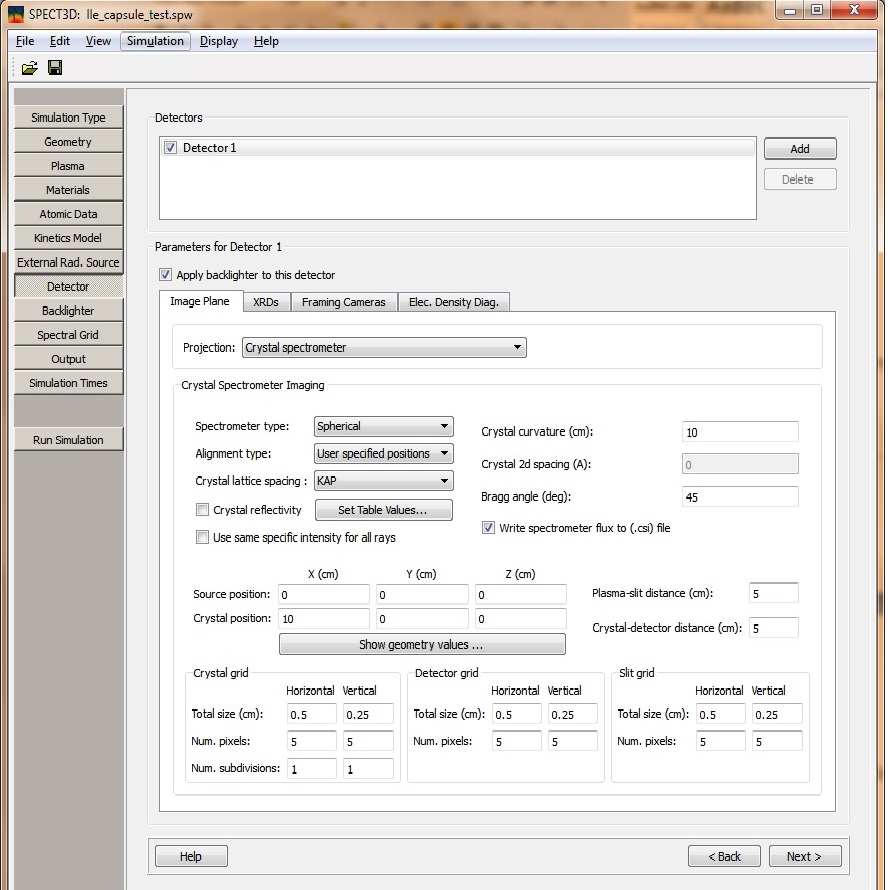Click the Bragg angle input field

739,497
